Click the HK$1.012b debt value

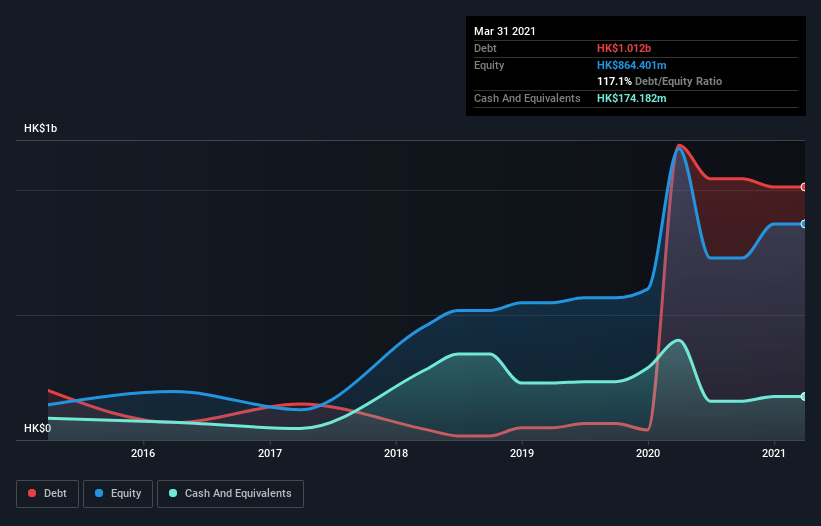[624, 48]
